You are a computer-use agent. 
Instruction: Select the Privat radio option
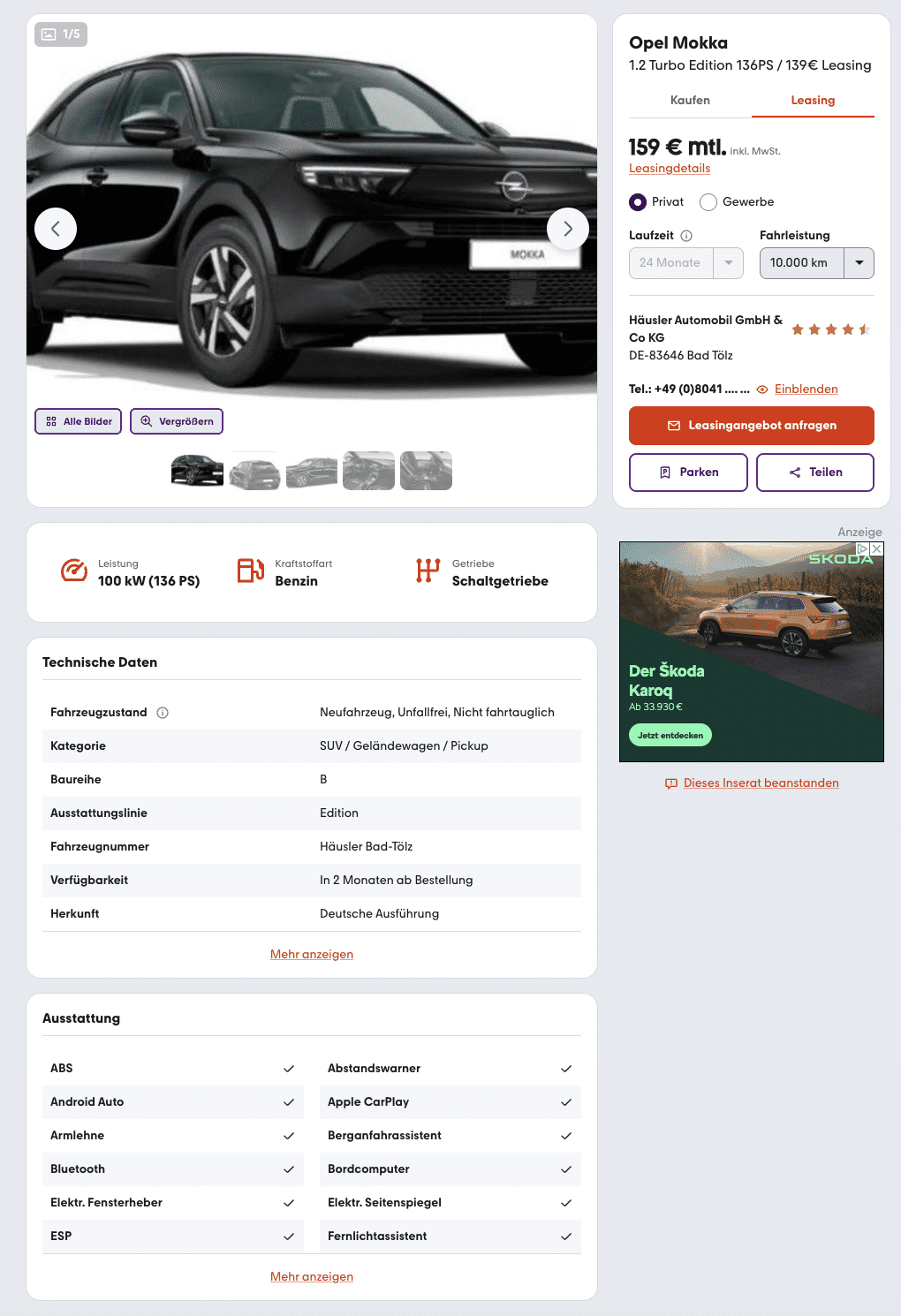click(638, 202)
